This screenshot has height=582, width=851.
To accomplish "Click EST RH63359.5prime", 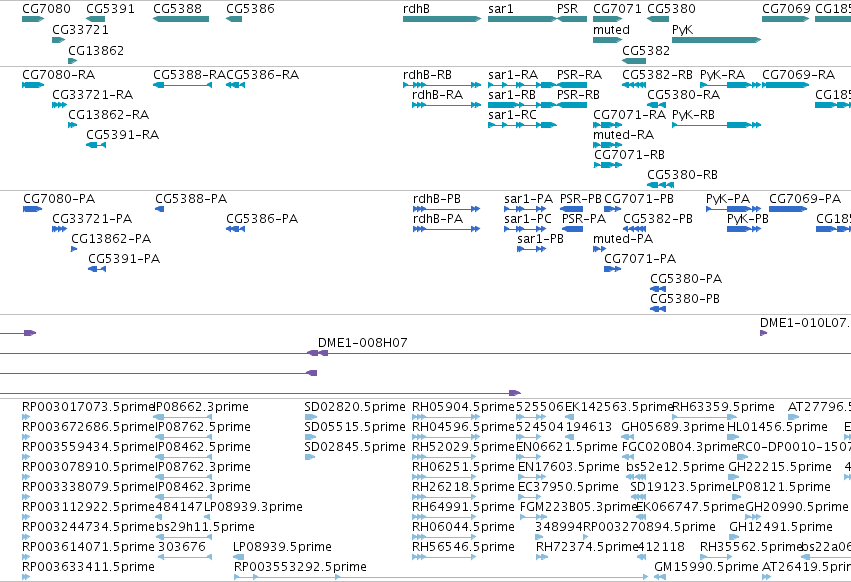I will point(723,407).
